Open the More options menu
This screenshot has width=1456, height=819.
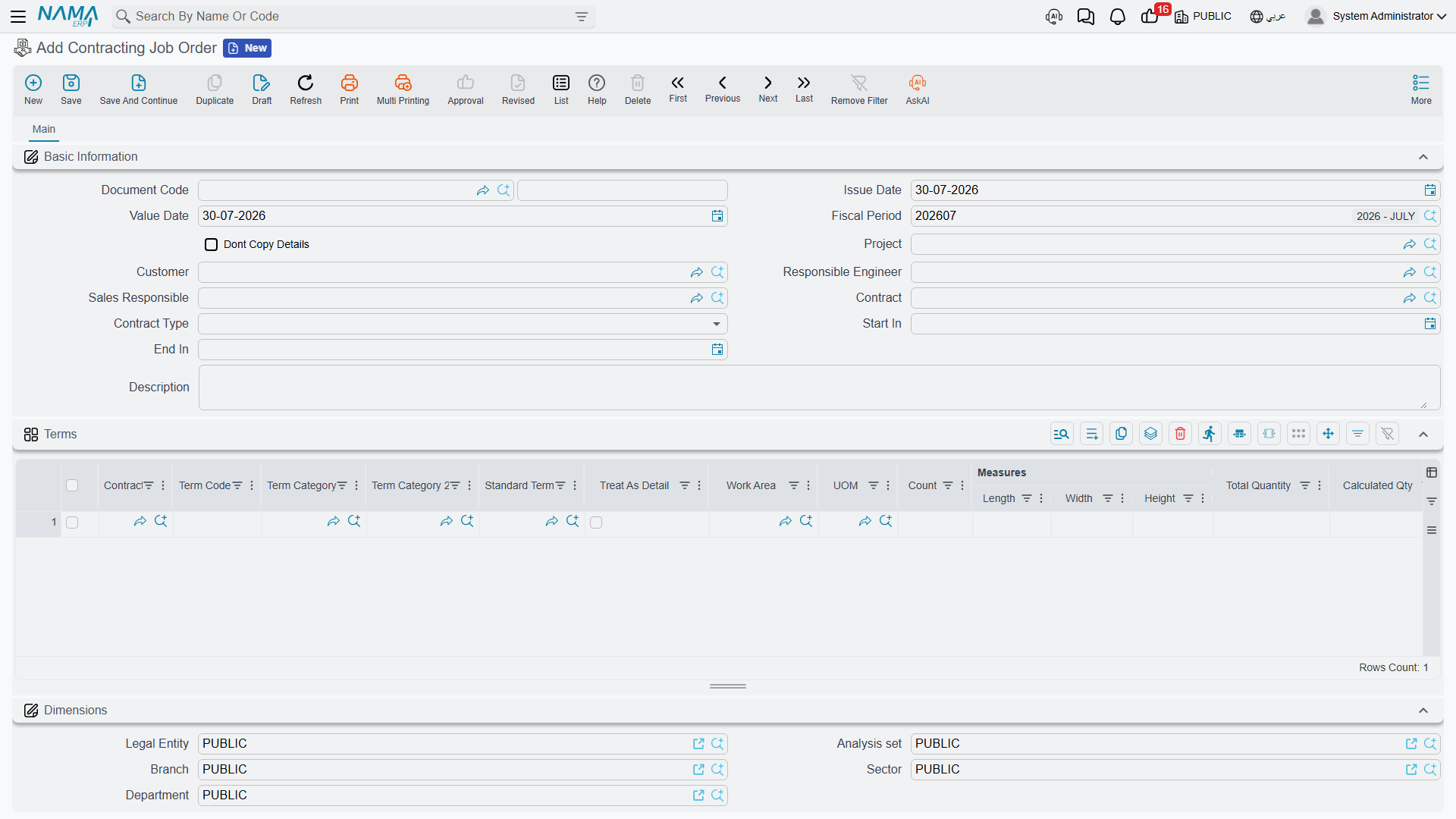point(1421,89)
